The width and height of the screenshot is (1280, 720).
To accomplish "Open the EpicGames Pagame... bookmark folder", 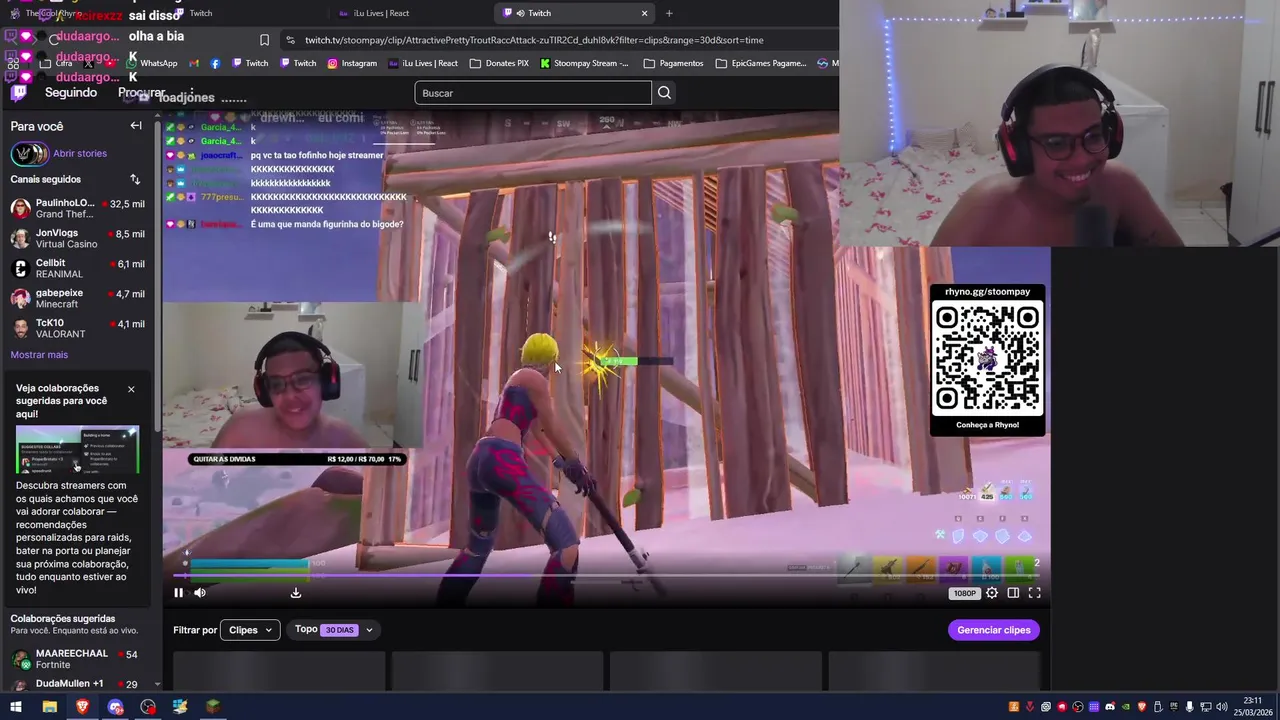I will point(761,63).
